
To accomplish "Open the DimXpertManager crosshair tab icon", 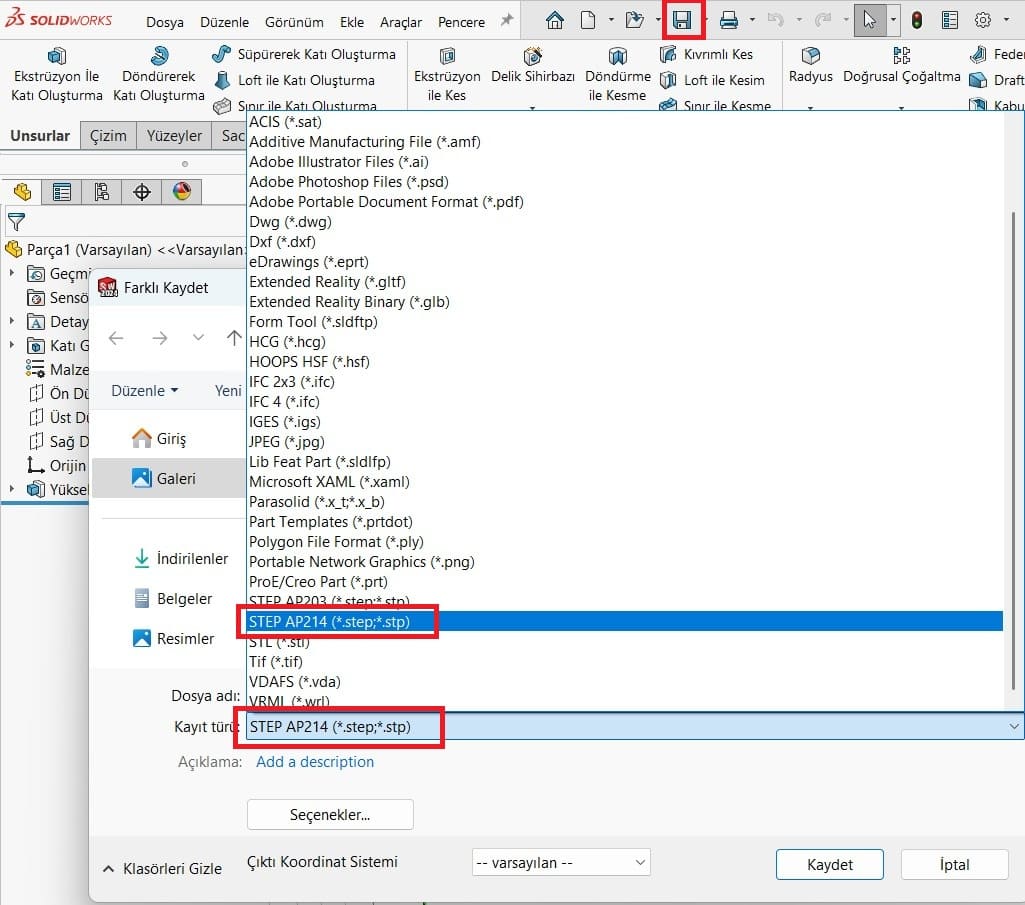I will coord(141,192).
